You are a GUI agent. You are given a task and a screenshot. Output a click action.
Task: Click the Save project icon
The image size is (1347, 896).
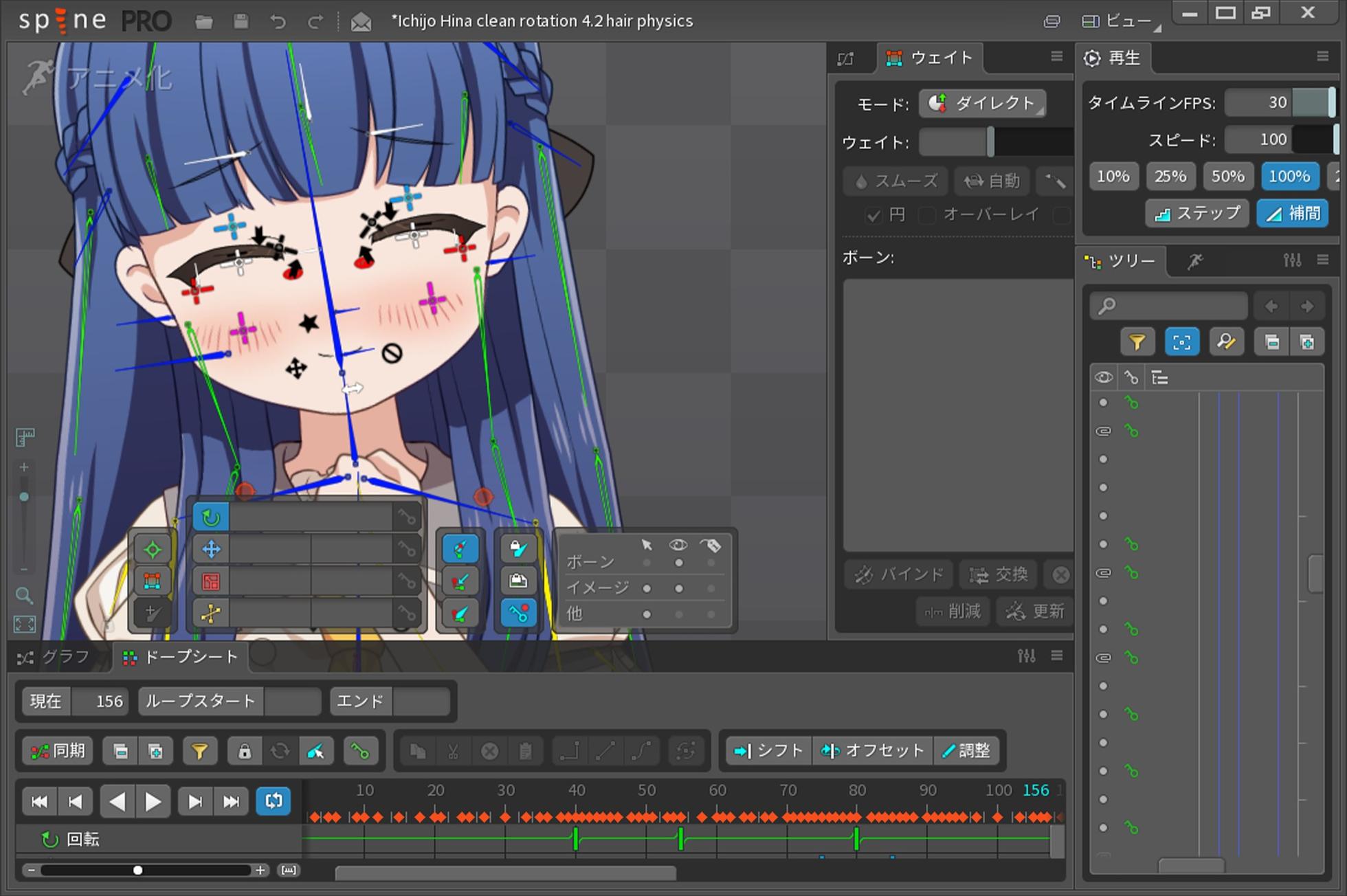click(241, 21)
